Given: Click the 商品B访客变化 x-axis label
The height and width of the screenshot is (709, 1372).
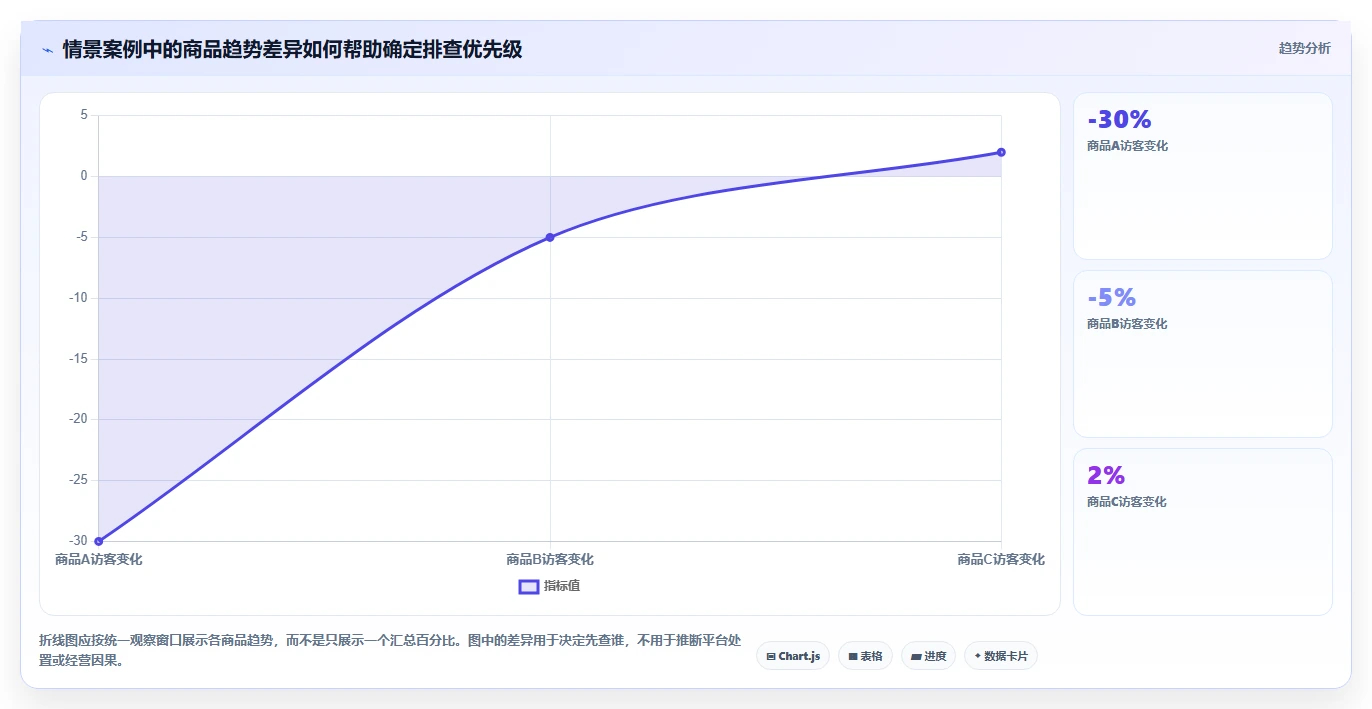Looking at the screenshot, I should pyautogui.click(x=550, y=560).
